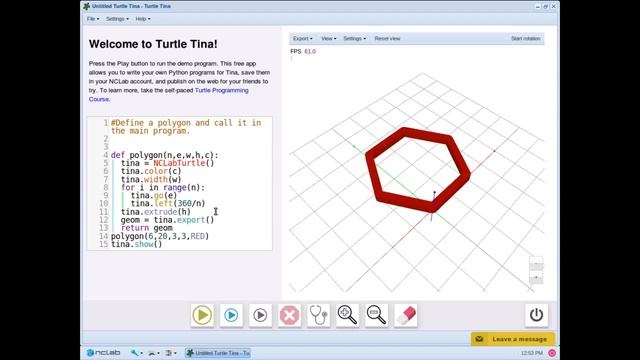Zoom in with the magnifier plus icon
Image resolution: width=640 pixels, height=360 pixels.
click(347, 315)
